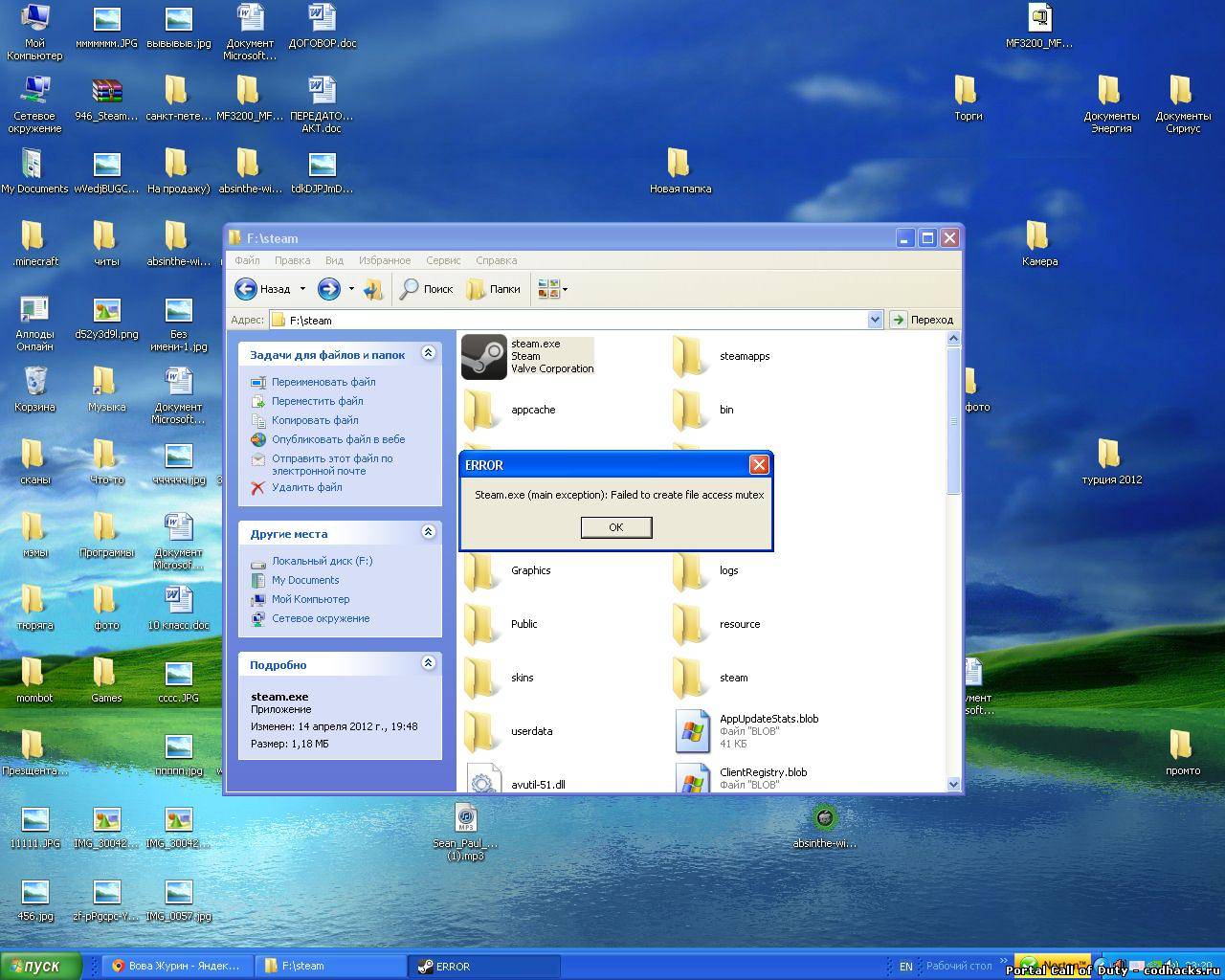
Task: Click the forward navigation arrow
Action: coord(328,289)
